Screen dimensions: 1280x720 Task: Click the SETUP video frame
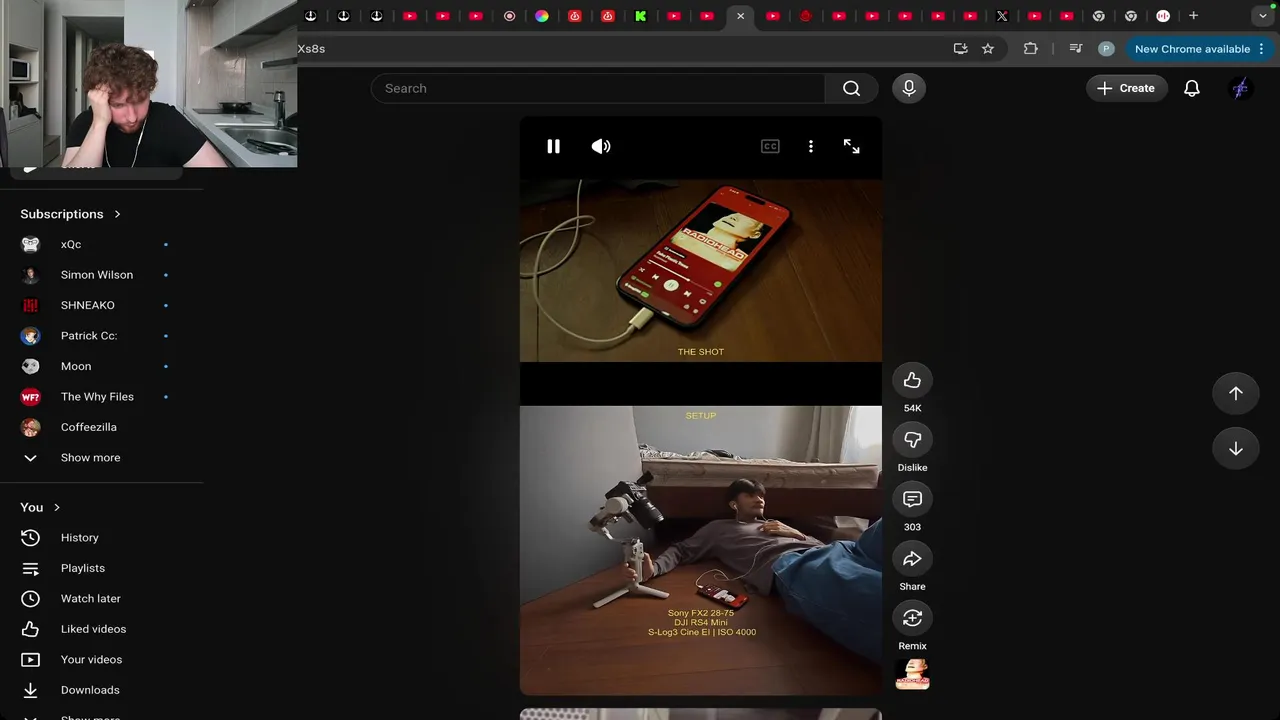pyautogui.click(x=701, y=550)
